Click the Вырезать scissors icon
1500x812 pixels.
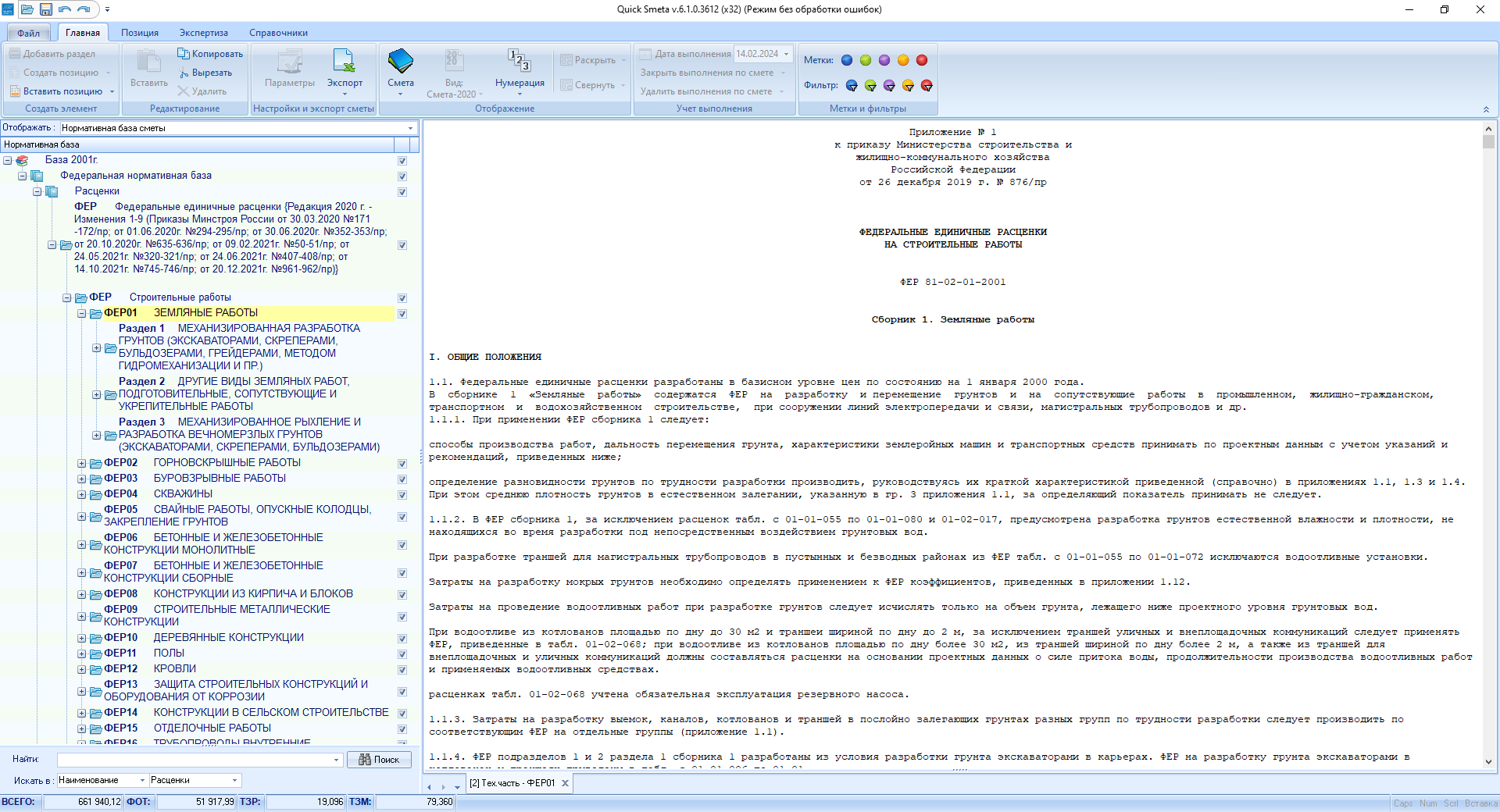(184, 73)
